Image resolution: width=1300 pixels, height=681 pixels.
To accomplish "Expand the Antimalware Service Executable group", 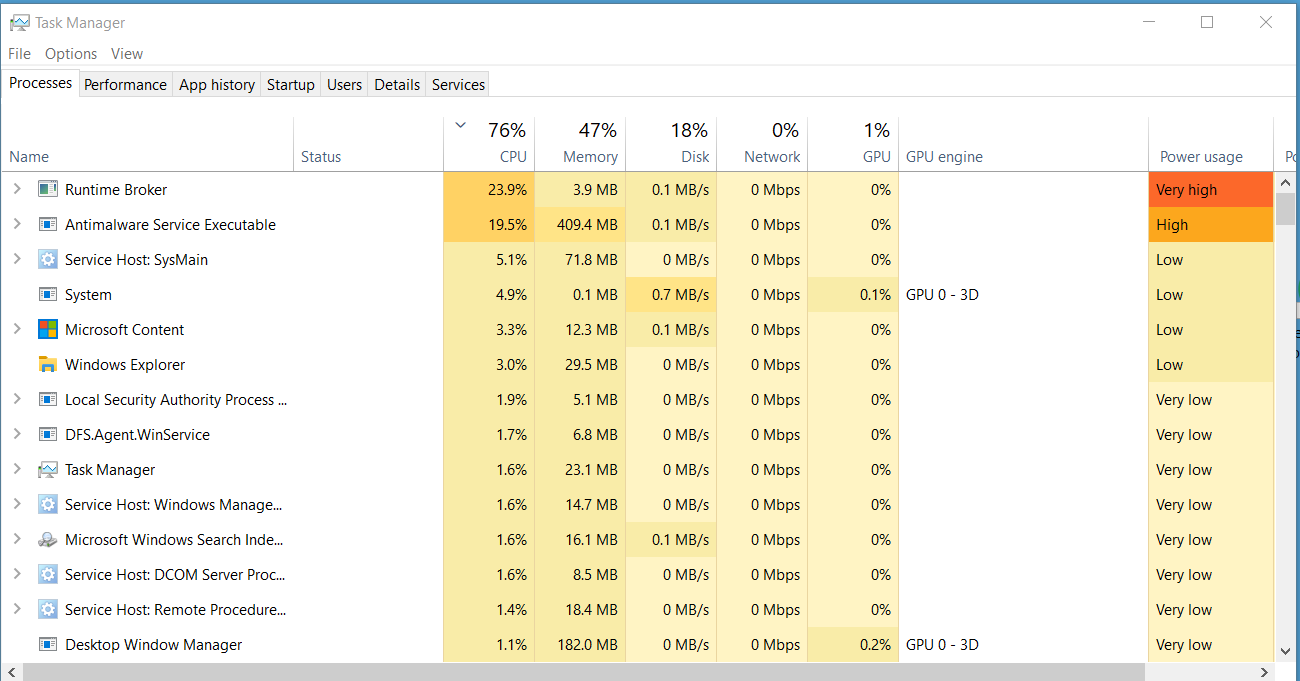I will click(16, 224).
